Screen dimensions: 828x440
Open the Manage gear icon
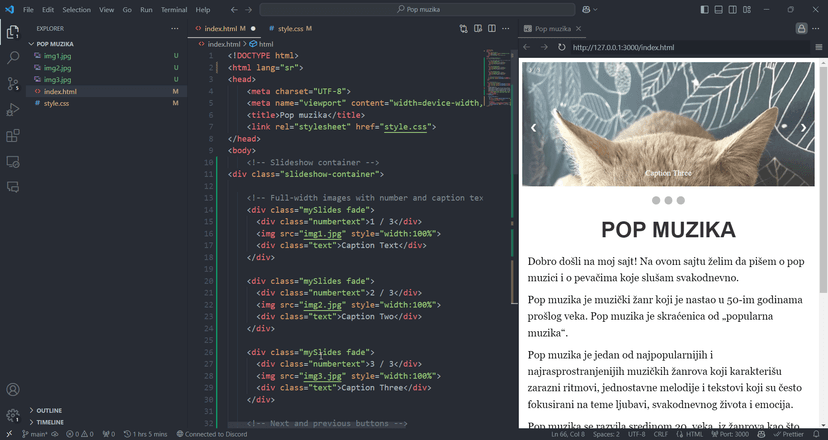pos(13,415)
